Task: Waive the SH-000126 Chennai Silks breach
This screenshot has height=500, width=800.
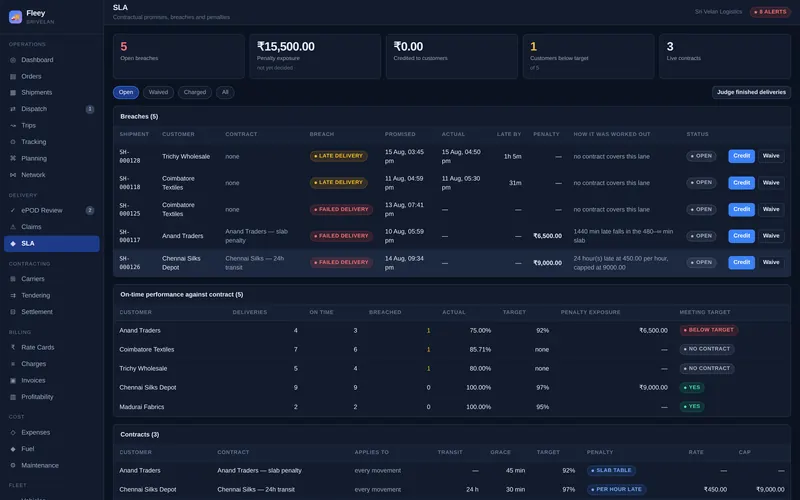Action: (x=771, y=262)
